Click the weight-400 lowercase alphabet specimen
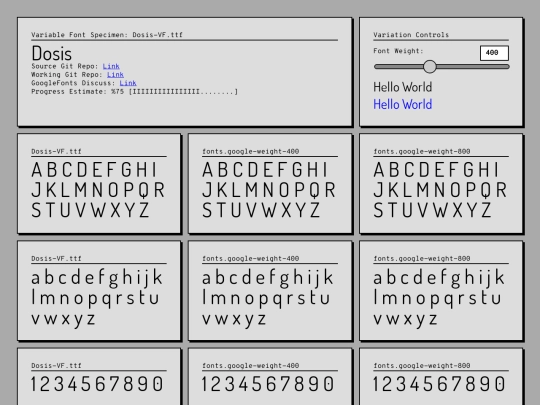Screen dimensions: 540x405 (268, 298)
